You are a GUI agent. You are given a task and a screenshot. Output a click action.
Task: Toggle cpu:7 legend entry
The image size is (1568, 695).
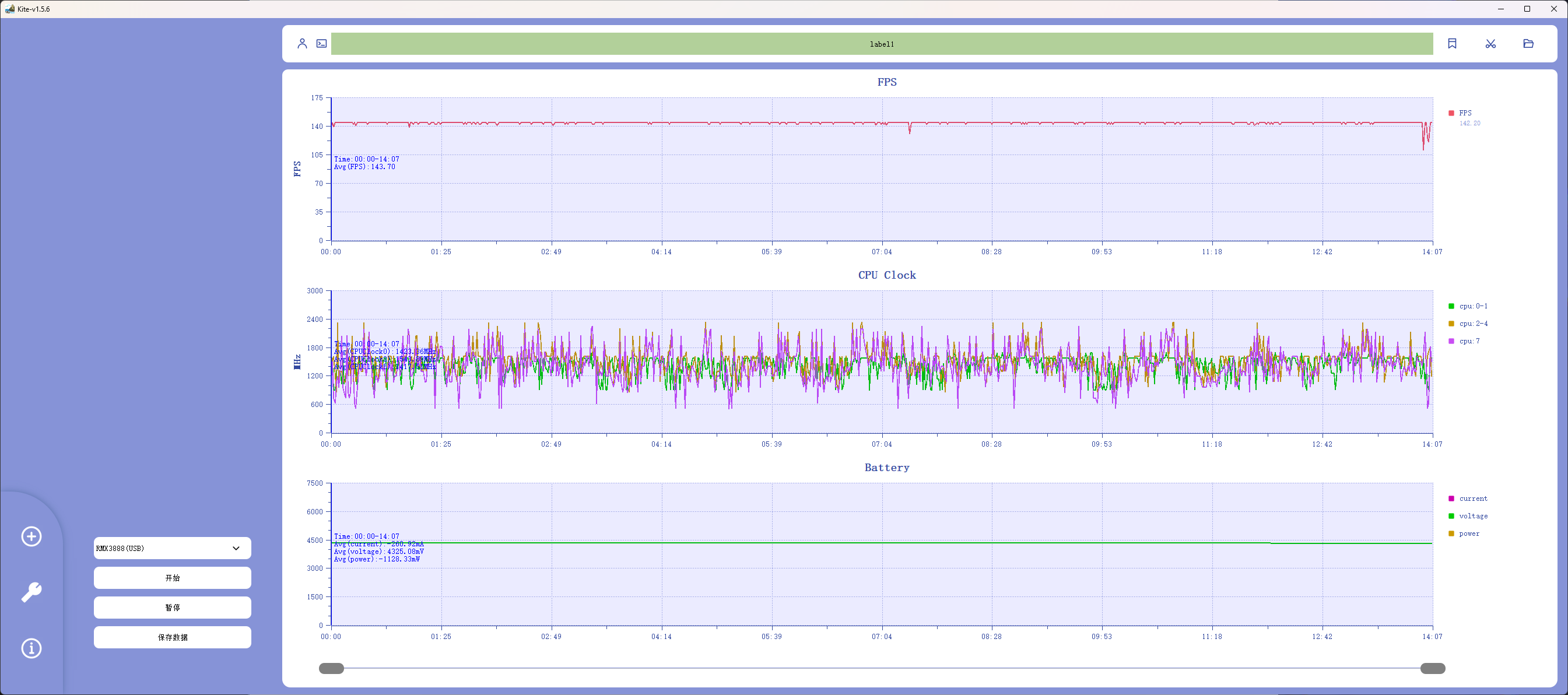click(1468, 341)
